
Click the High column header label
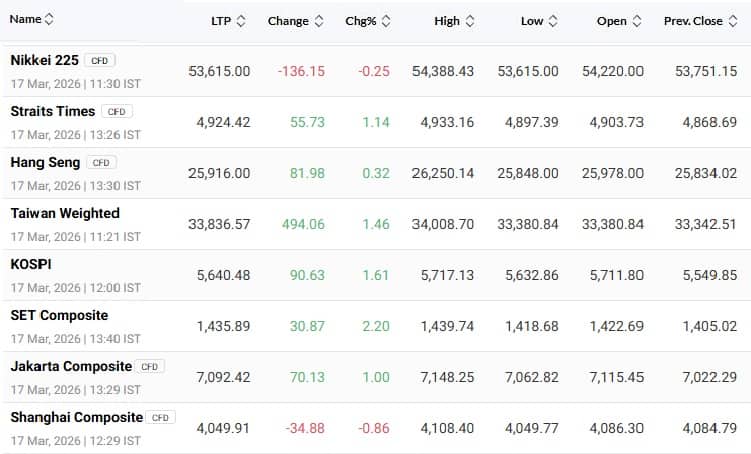pyautogui.click(x=447, y=21)
